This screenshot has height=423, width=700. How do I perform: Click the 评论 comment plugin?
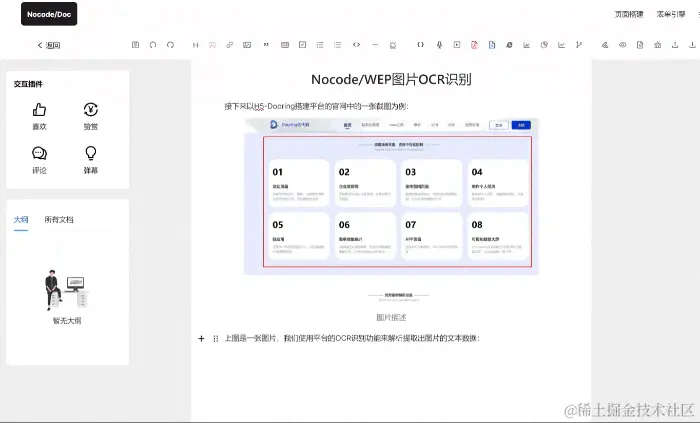(x=39, y=160)
